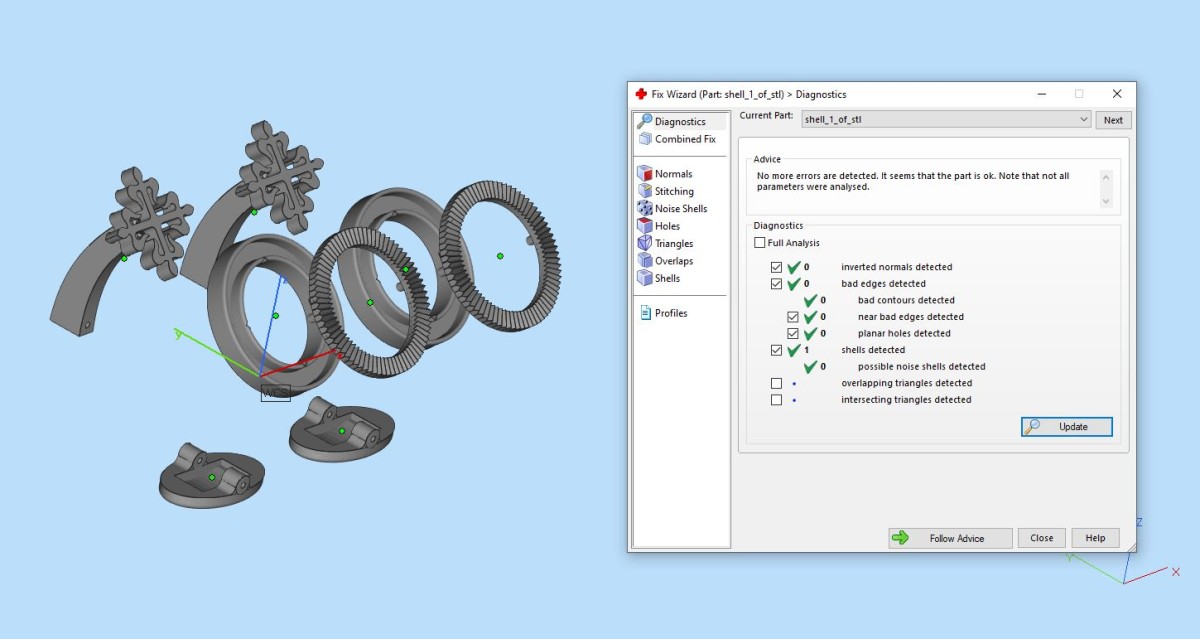
Task: Open the Current Part dropdown
Action: click(x=946, y=120)
